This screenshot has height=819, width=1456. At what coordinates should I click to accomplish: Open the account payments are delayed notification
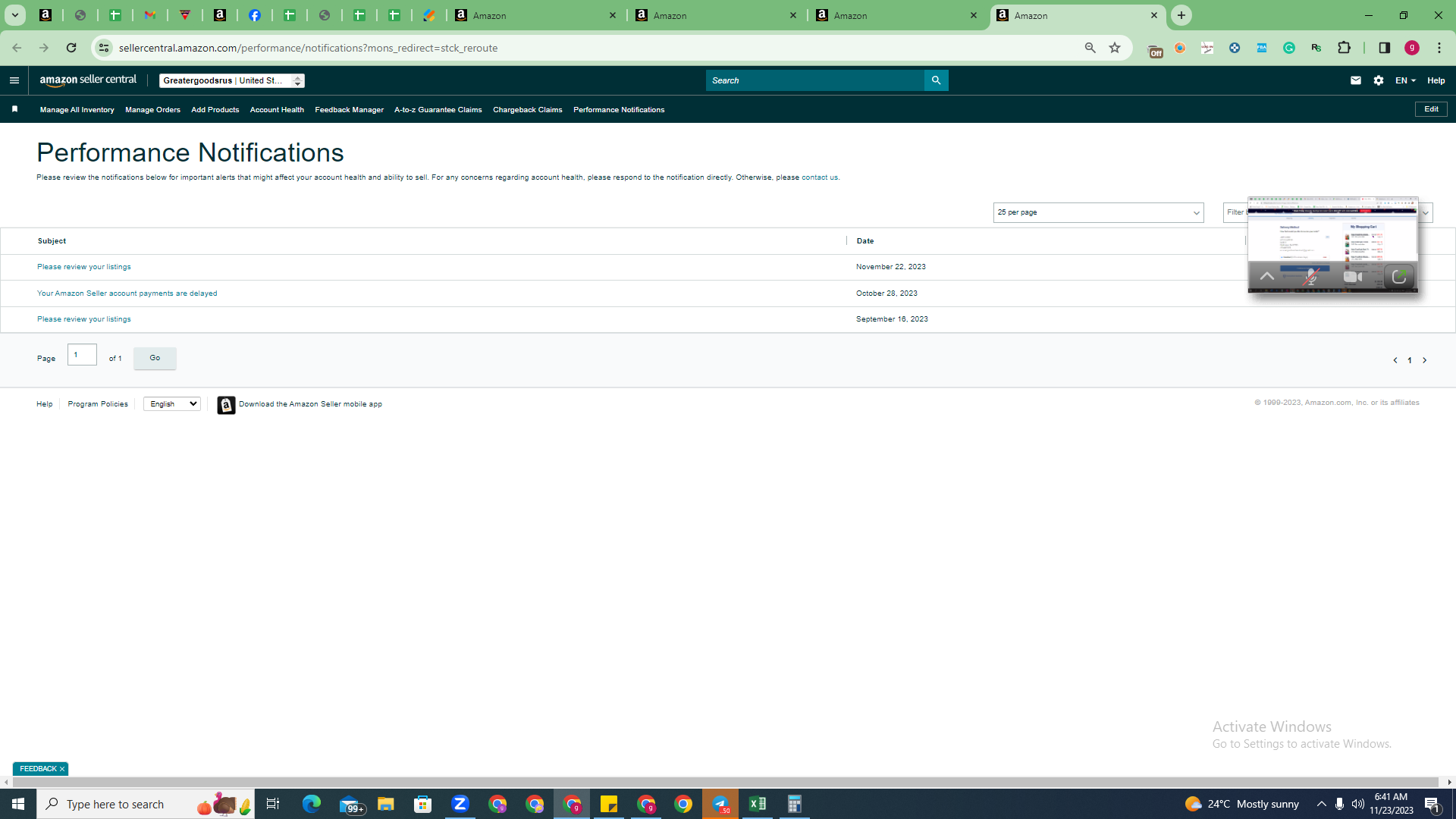point(127,293)
